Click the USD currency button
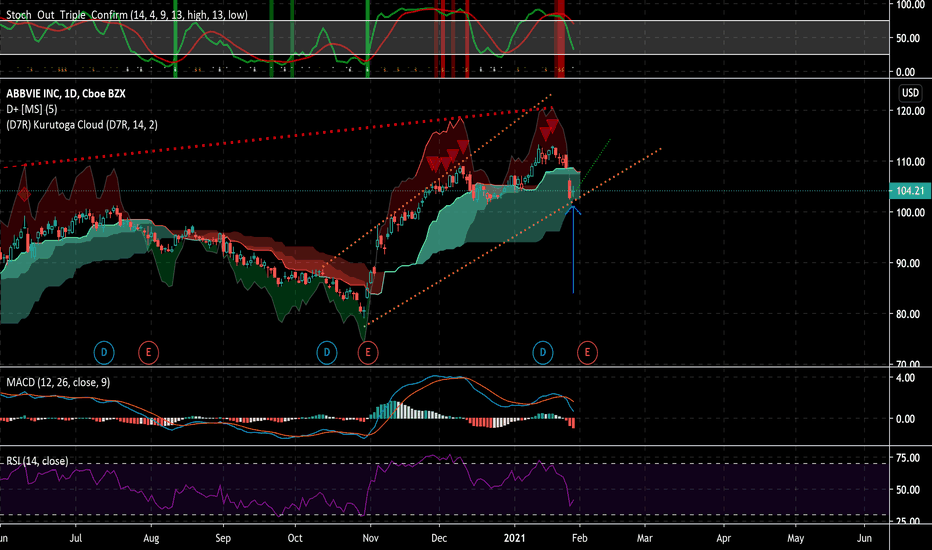This screenshot has width=932, height=550. (x=910, y=93)
